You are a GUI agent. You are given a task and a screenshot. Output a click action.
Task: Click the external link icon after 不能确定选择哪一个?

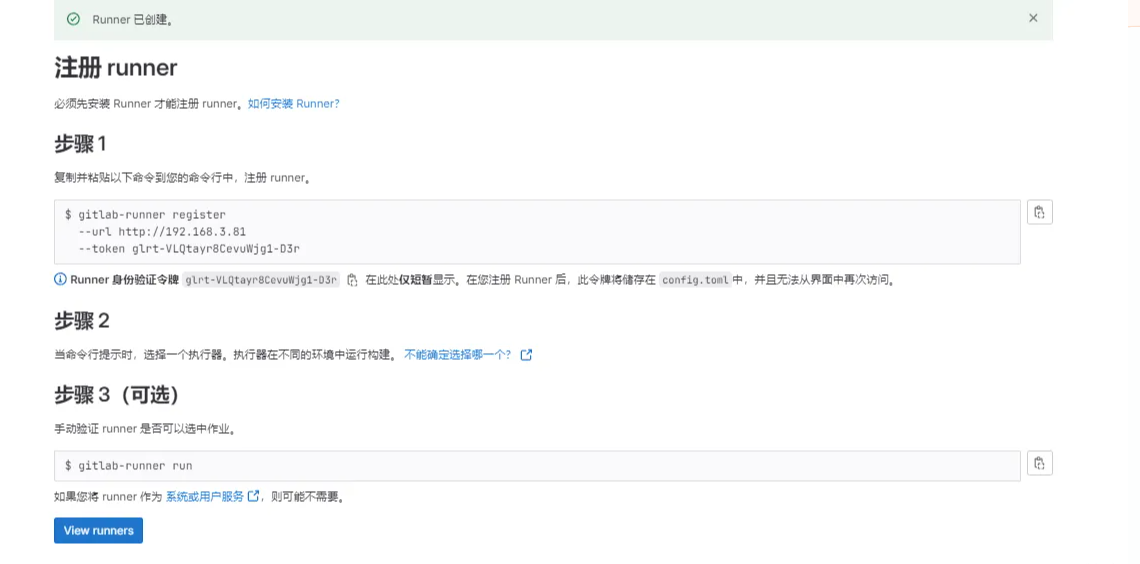526,355
